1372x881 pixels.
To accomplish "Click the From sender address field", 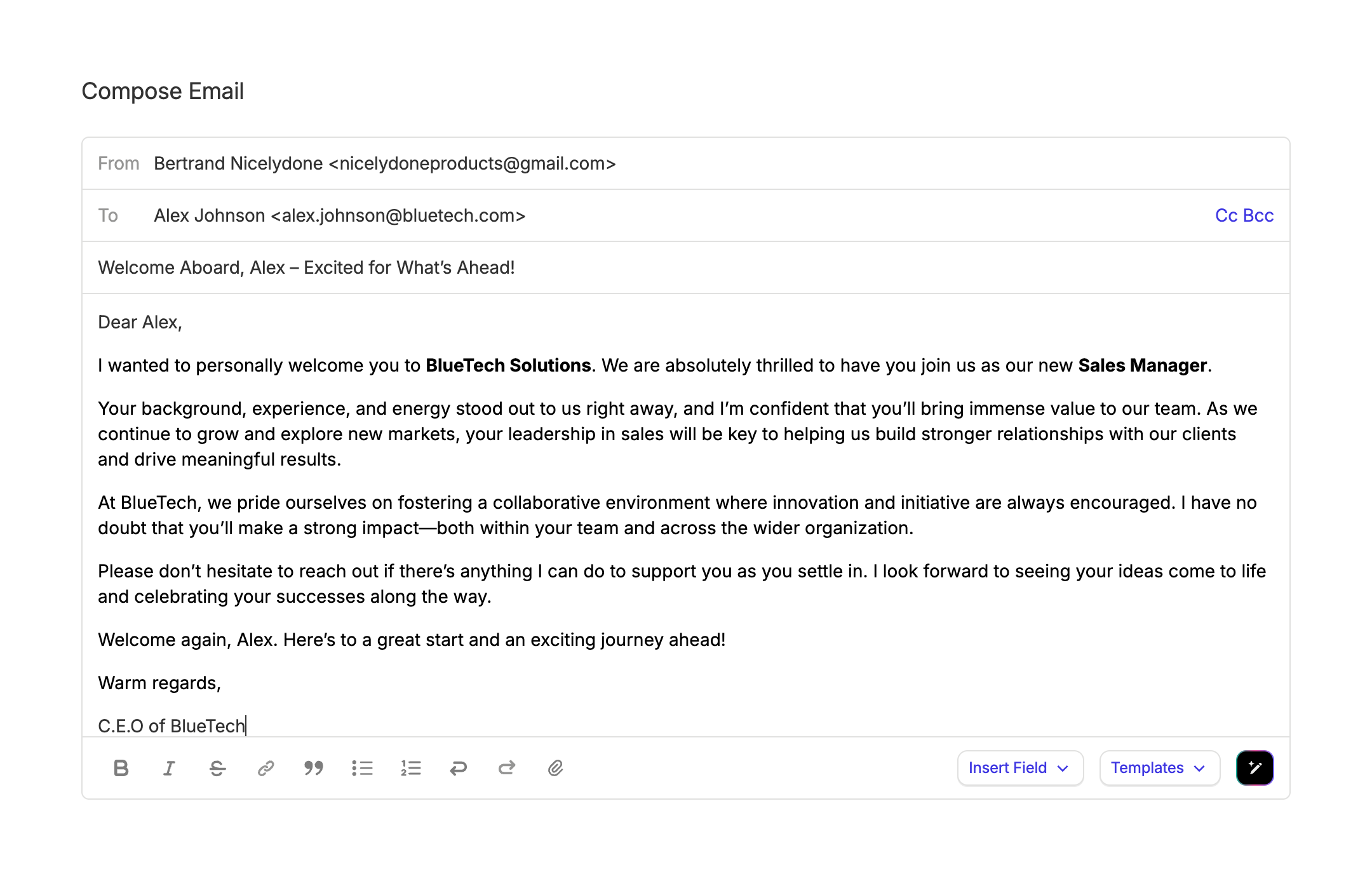I will tap(385, 164).
